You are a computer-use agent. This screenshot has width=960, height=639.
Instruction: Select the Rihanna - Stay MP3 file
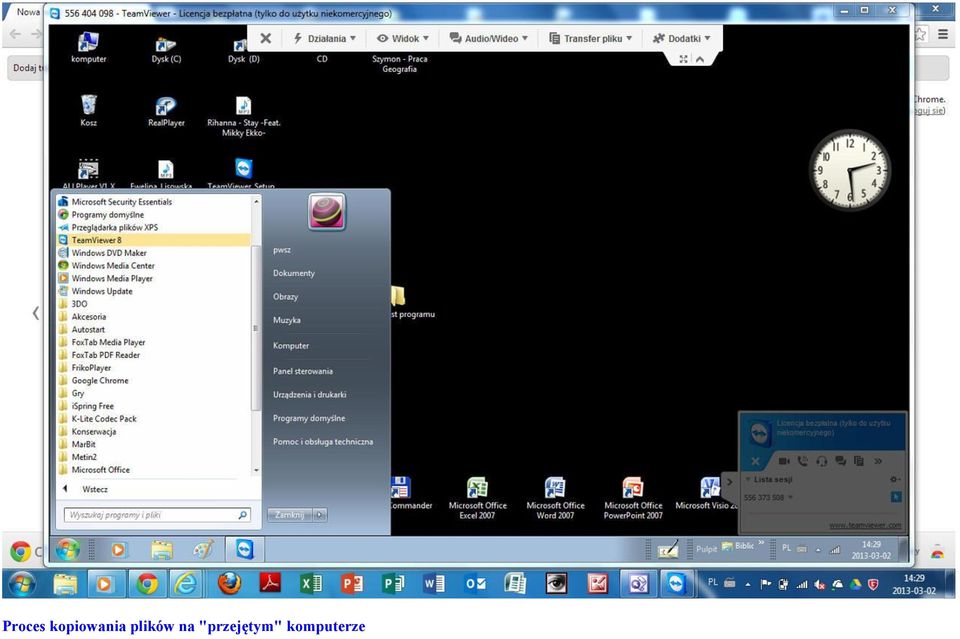coord(244,116)
